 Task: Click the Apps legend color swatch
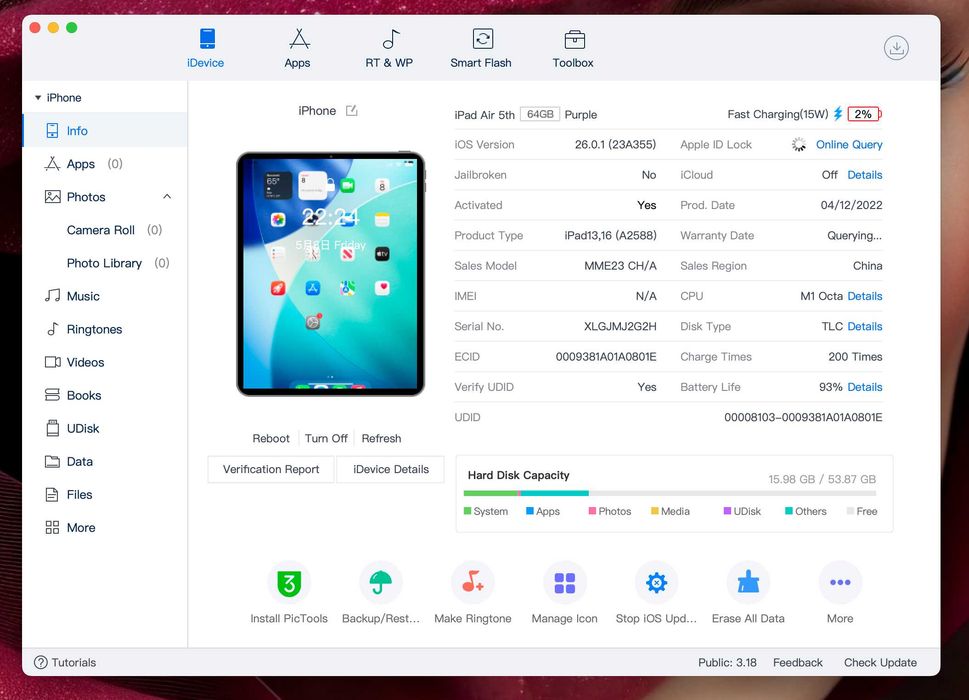click(x=530, y=511)
